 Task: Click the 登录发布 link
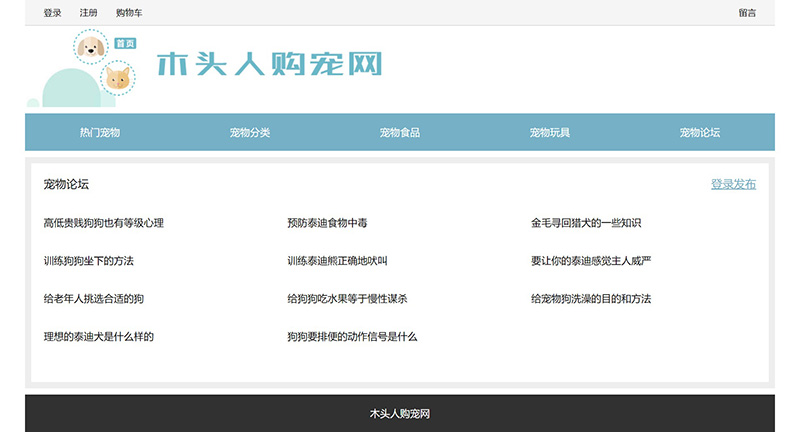click(x=733, y=184)
